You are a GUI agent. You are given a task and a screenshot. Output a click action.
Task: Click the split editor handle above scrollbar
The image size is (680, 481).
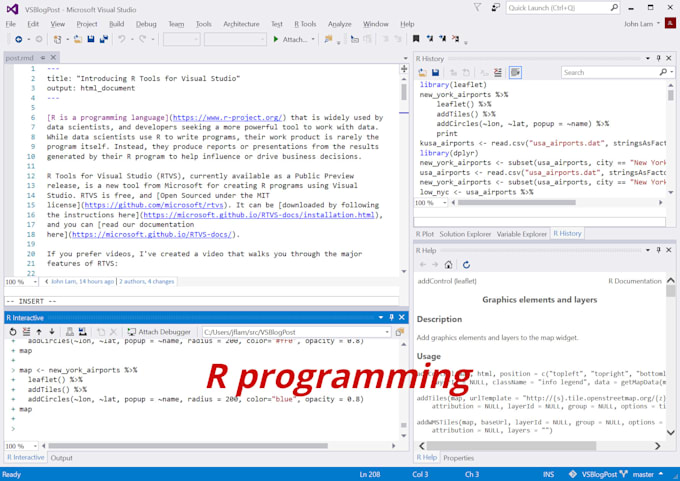tap(404, 69)
